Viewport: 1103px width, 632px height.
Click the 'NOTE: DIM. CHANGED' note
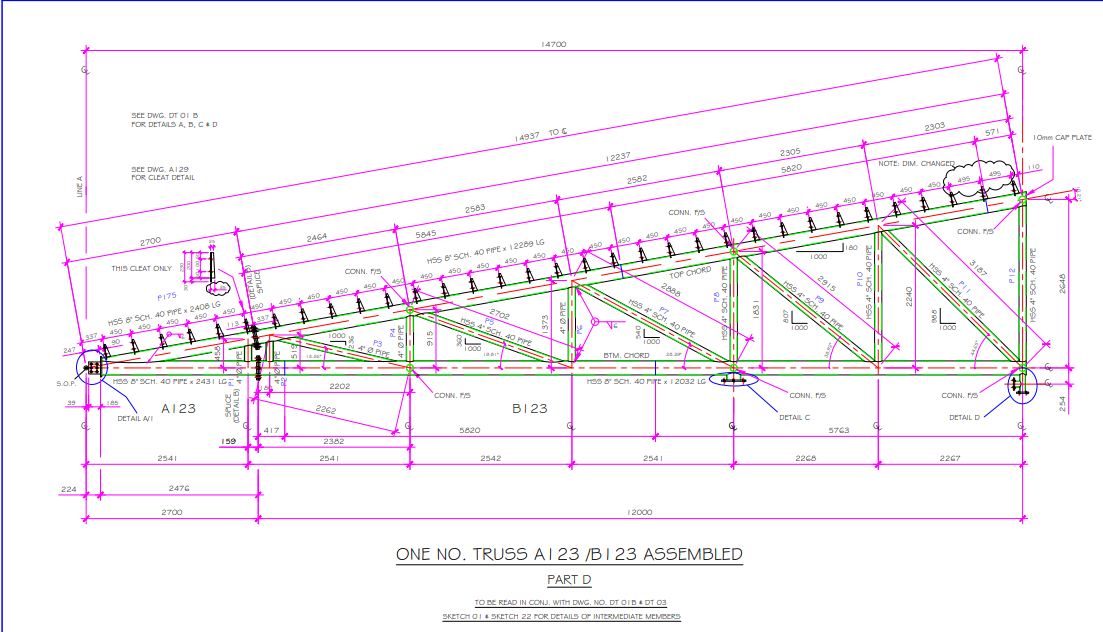(x=916, y=163)
